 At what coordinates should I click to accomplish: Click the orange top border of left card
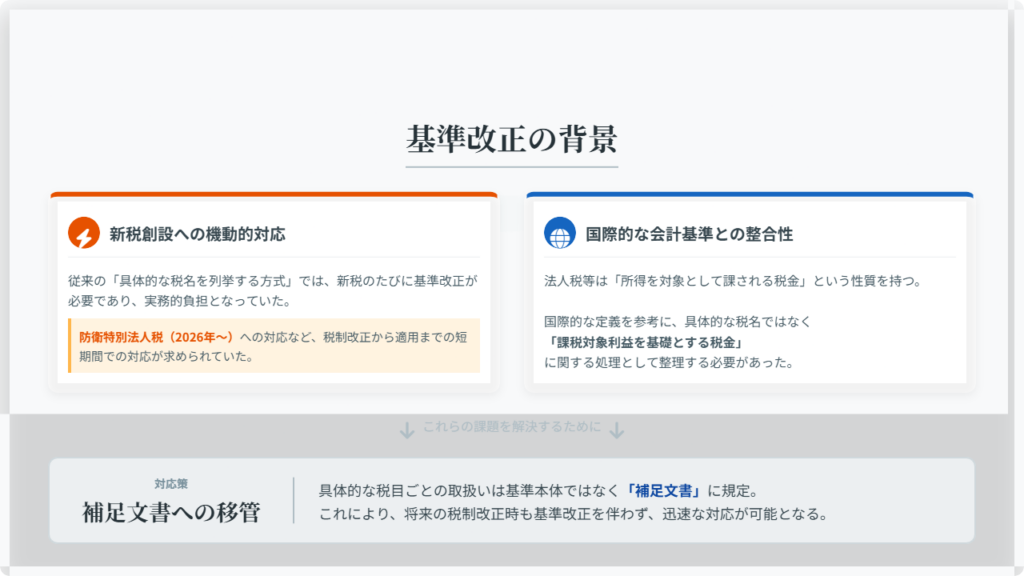pos(273,194)
